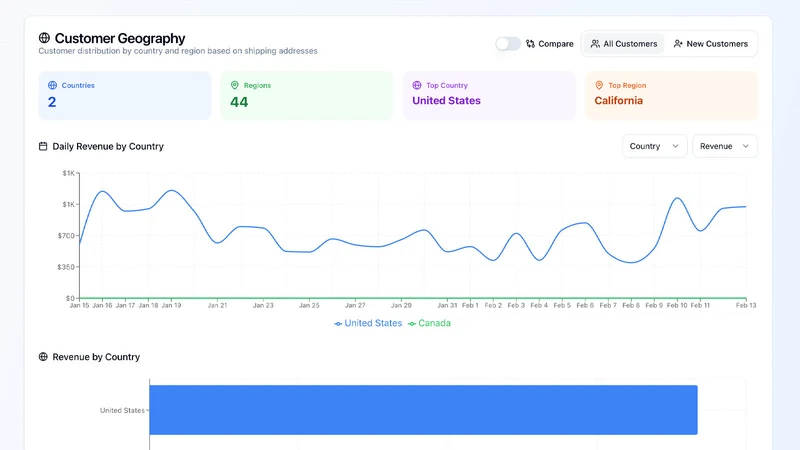Select the New Customers tab
800x450 pixels.
point(710,44)
